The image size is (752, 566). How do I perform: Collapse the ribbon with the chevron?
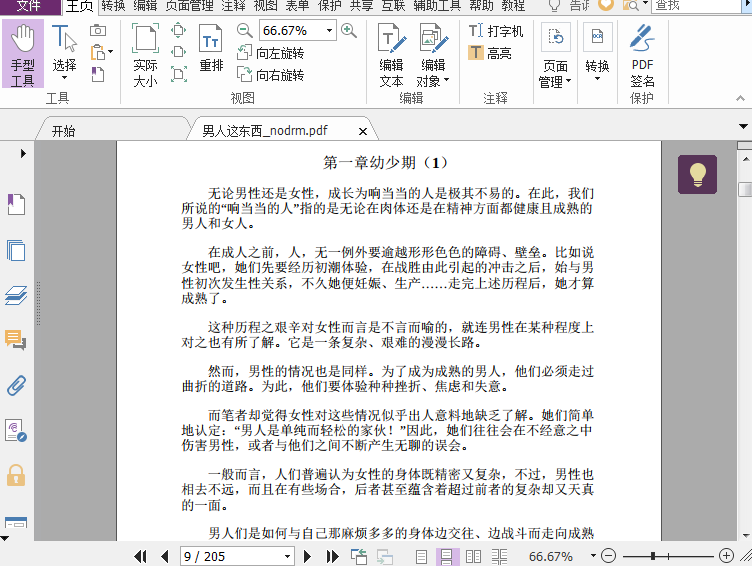(740, 98)
